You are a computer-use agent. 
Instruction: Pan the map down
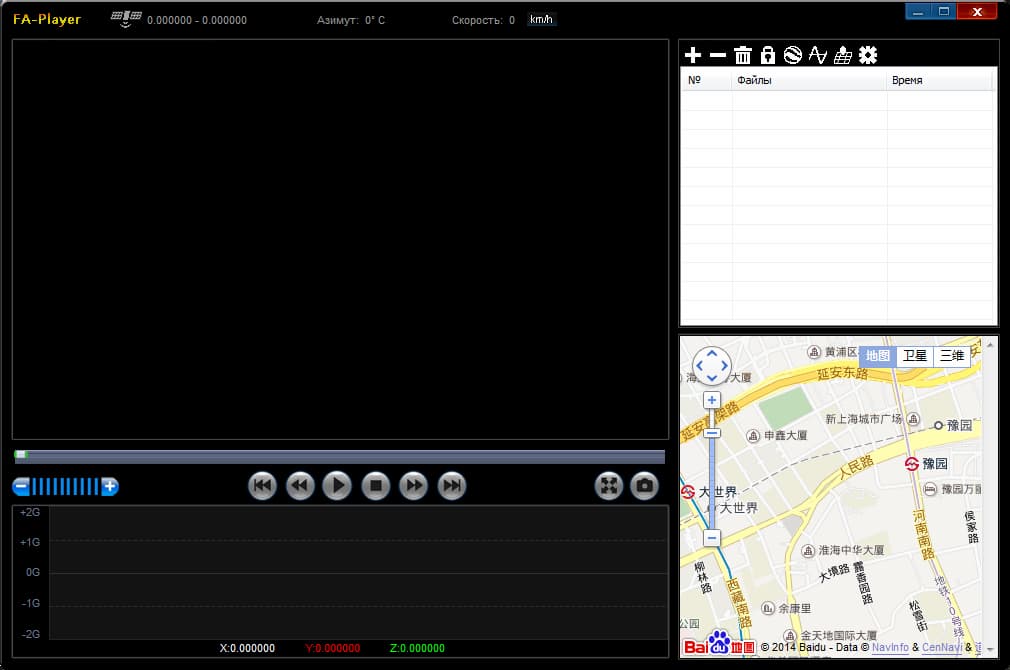click(x=712, y=378)
